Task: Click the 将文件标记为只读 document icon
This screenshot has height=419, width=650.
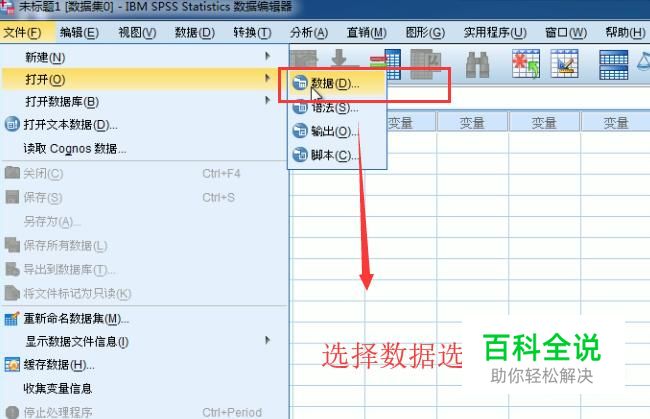Action: [x=12, y=293]
